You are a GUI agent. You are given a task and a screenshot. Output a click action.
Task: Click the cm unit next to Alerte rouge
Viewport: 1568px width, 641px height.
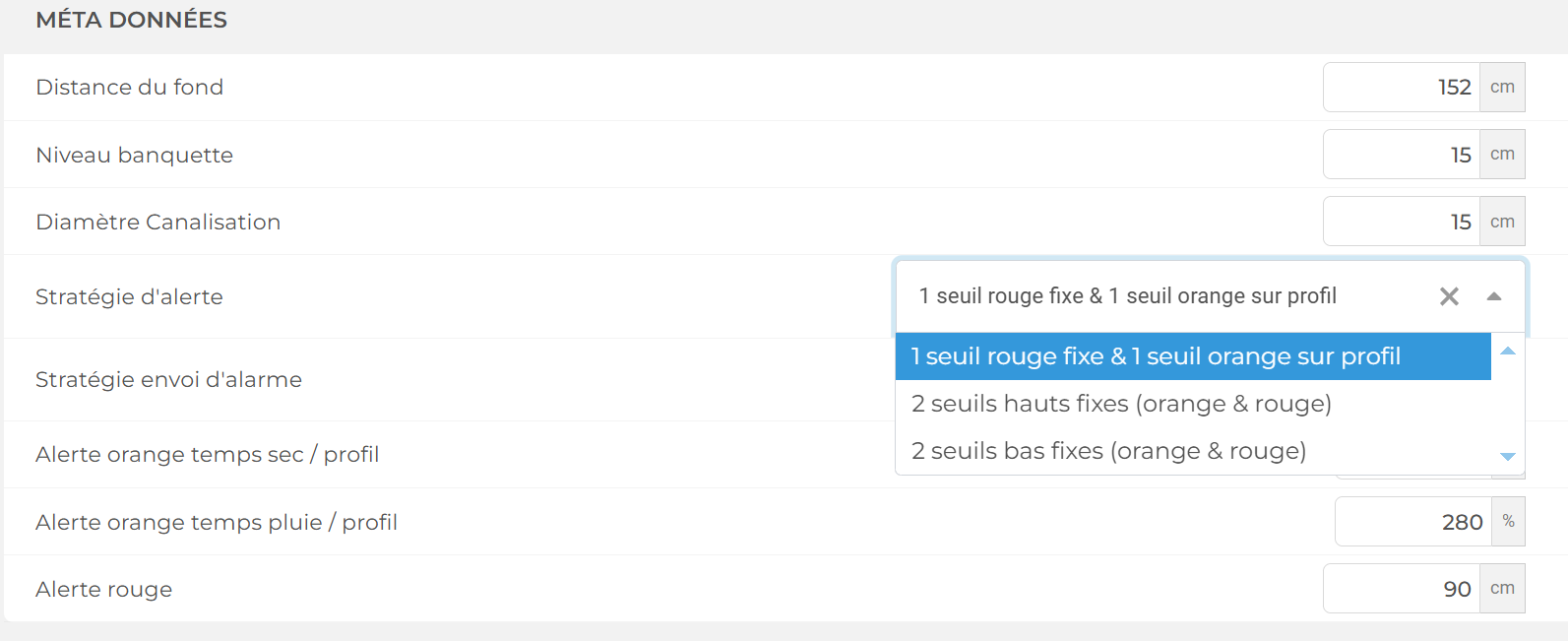click(x=1502, y=589)
